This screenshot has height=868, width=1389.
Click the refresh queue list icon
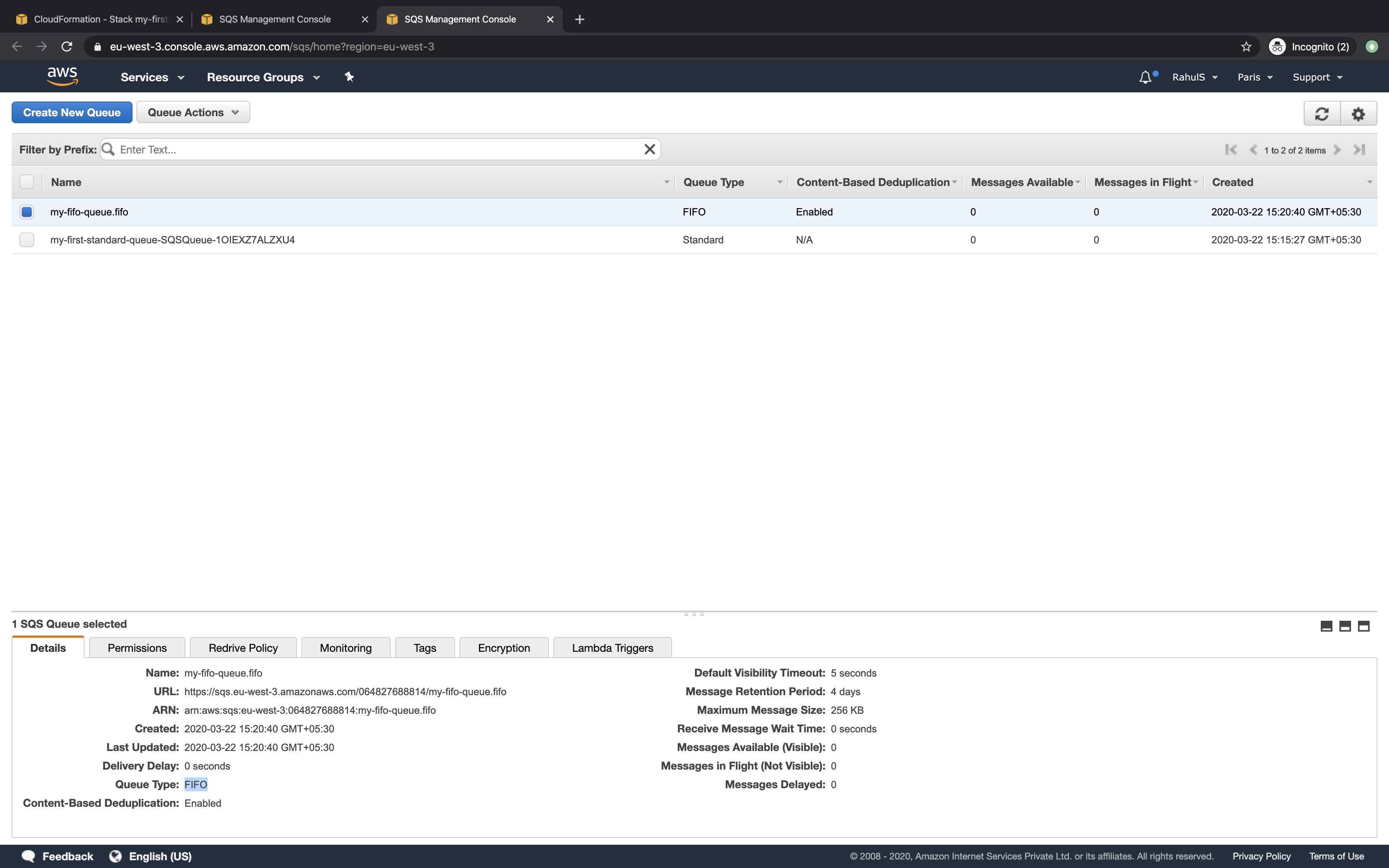1321,114
